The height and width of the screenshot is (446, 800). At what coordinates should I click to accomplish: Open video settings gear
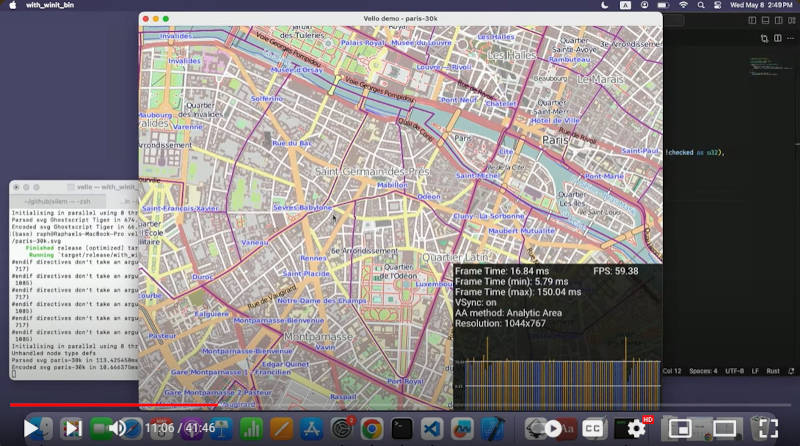tap(636, 429)
